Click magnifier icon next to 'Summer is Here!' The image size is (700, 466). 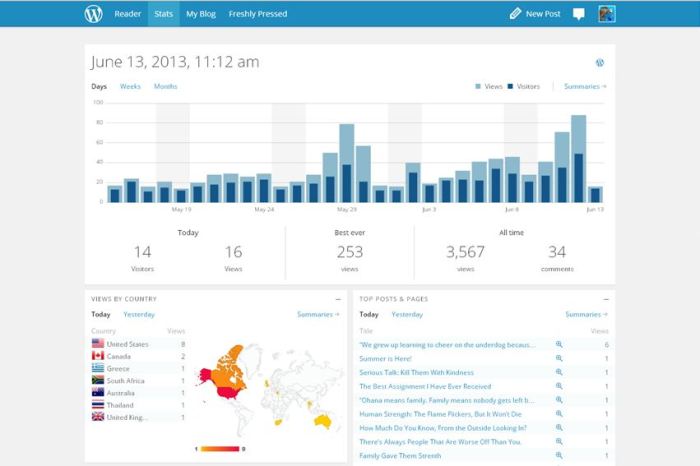pos(559,358)
